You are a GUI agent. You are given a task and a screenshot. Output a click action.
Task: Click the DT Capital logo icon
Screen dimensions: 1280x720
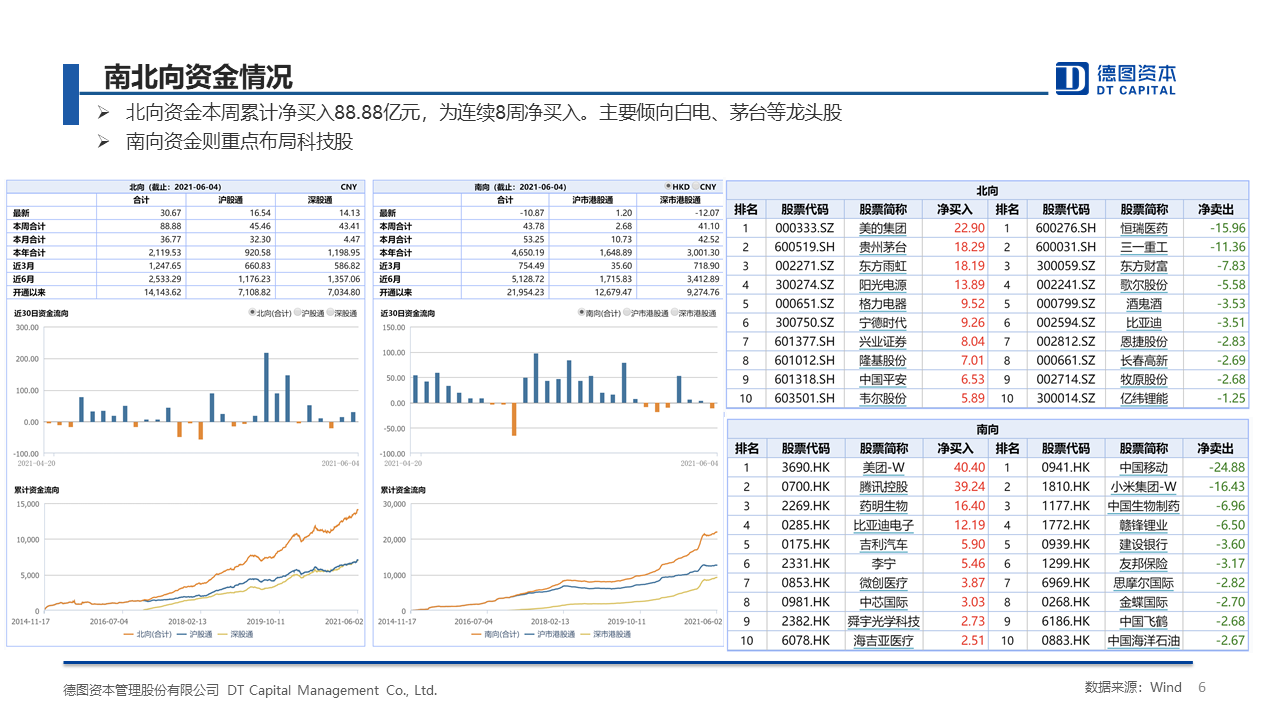coord(1072,78)
